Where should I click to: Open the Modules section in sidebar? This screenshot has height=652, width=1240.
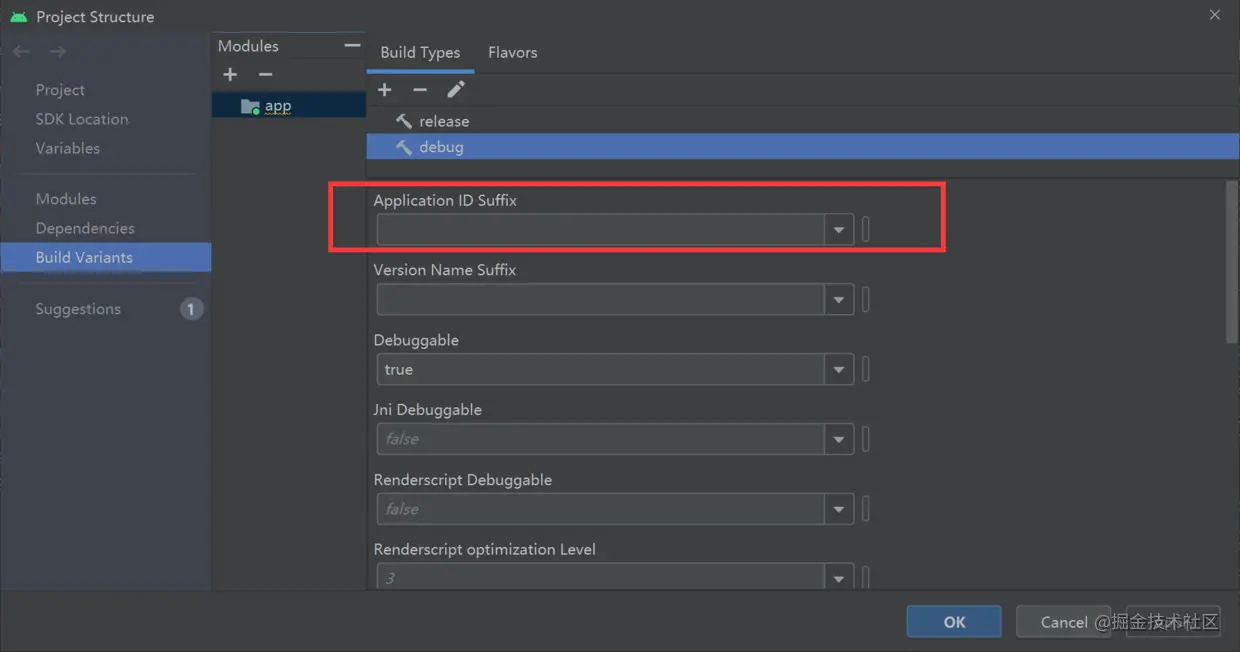[x=66, y=199]
